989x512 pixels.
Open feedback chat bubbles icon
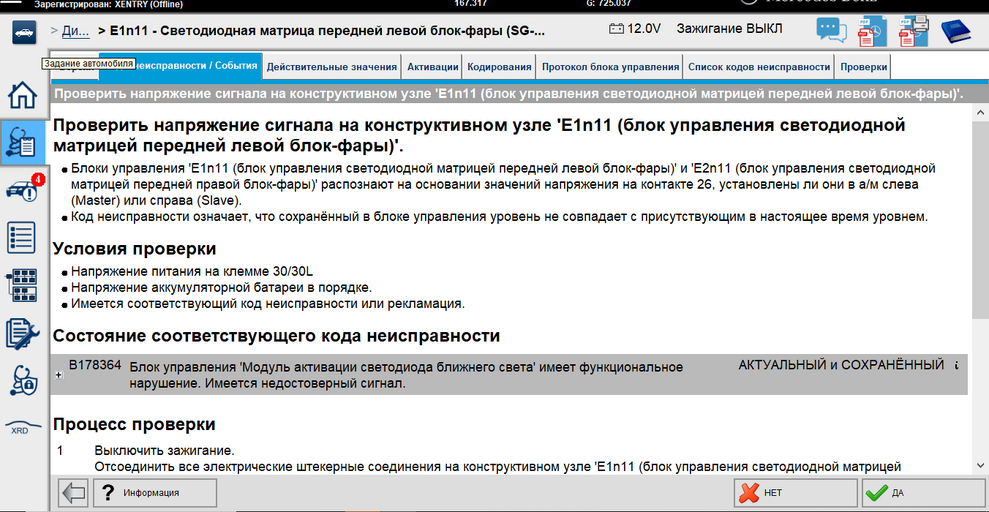831,30
